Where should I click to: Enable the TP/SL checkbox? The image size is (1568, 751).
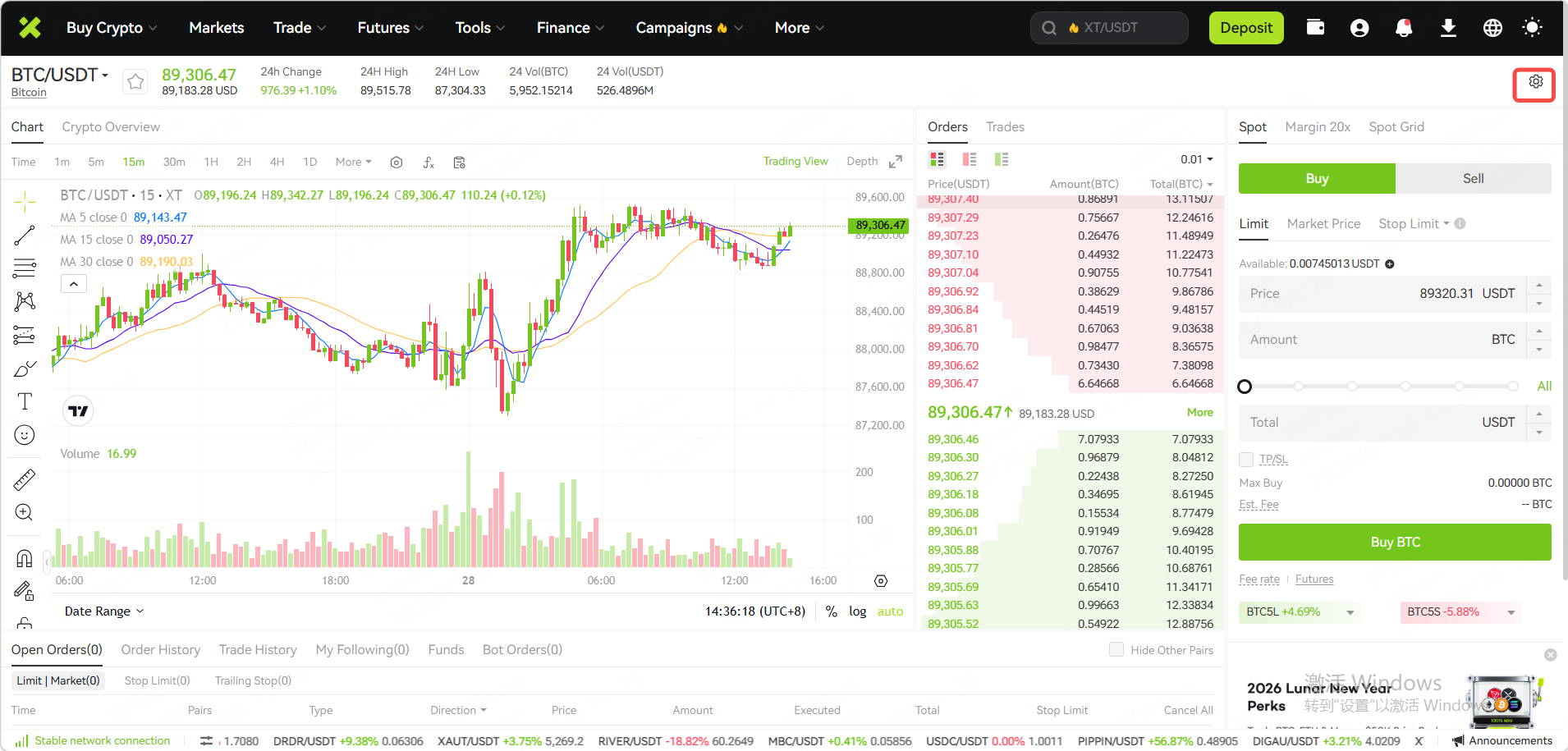tap(1246, 459)
